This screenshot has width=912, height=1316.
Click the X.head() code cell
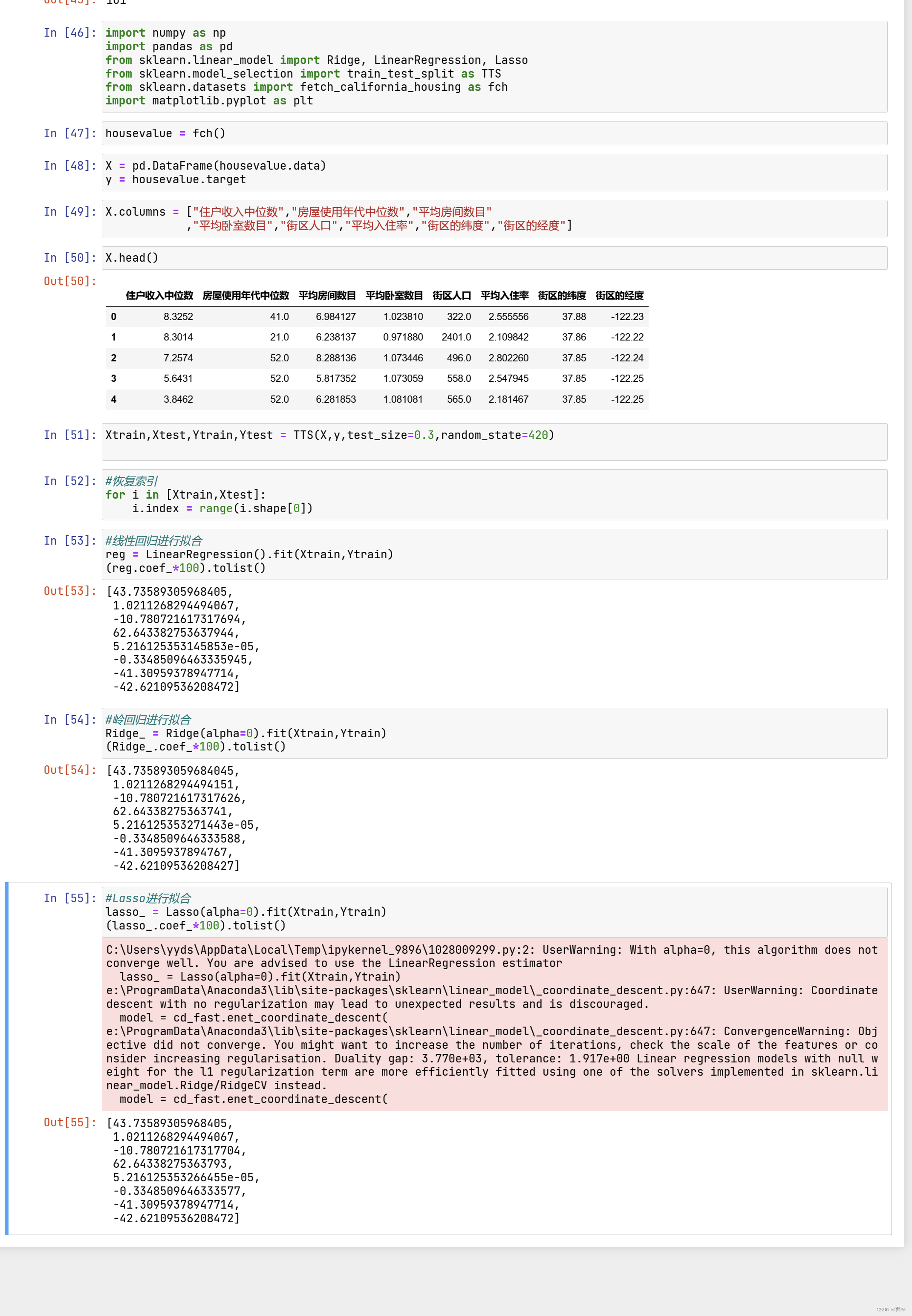[x=494, y=258]
